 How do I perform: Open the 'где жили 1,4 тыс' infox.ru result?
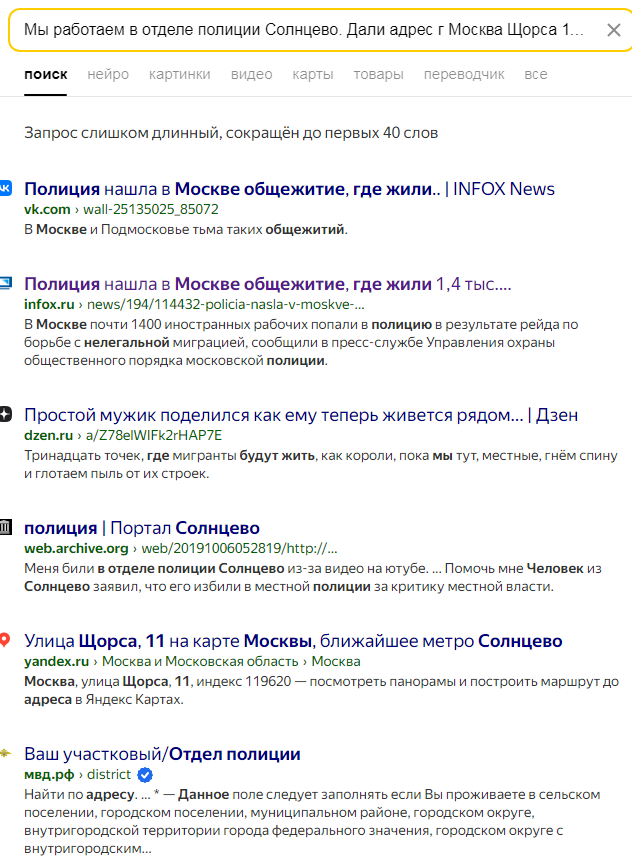tap(267, 284)
